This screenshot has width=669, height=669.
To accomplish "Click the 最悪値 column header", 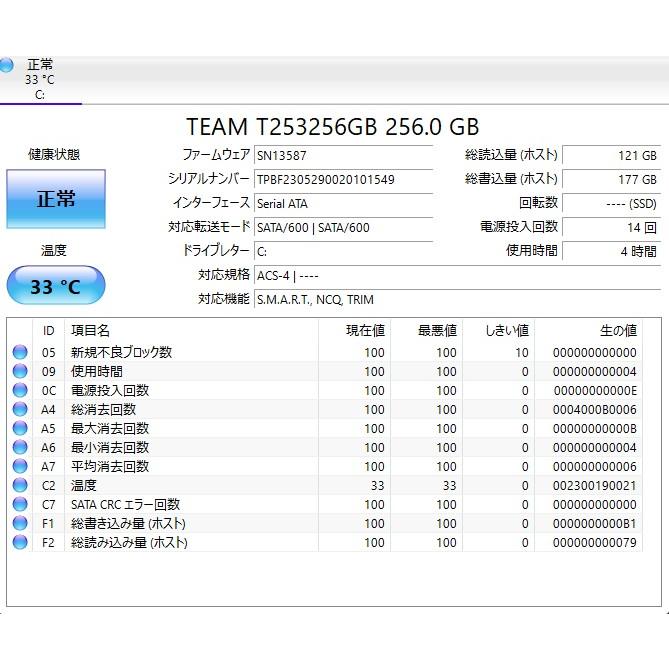I will pos(427,331).
